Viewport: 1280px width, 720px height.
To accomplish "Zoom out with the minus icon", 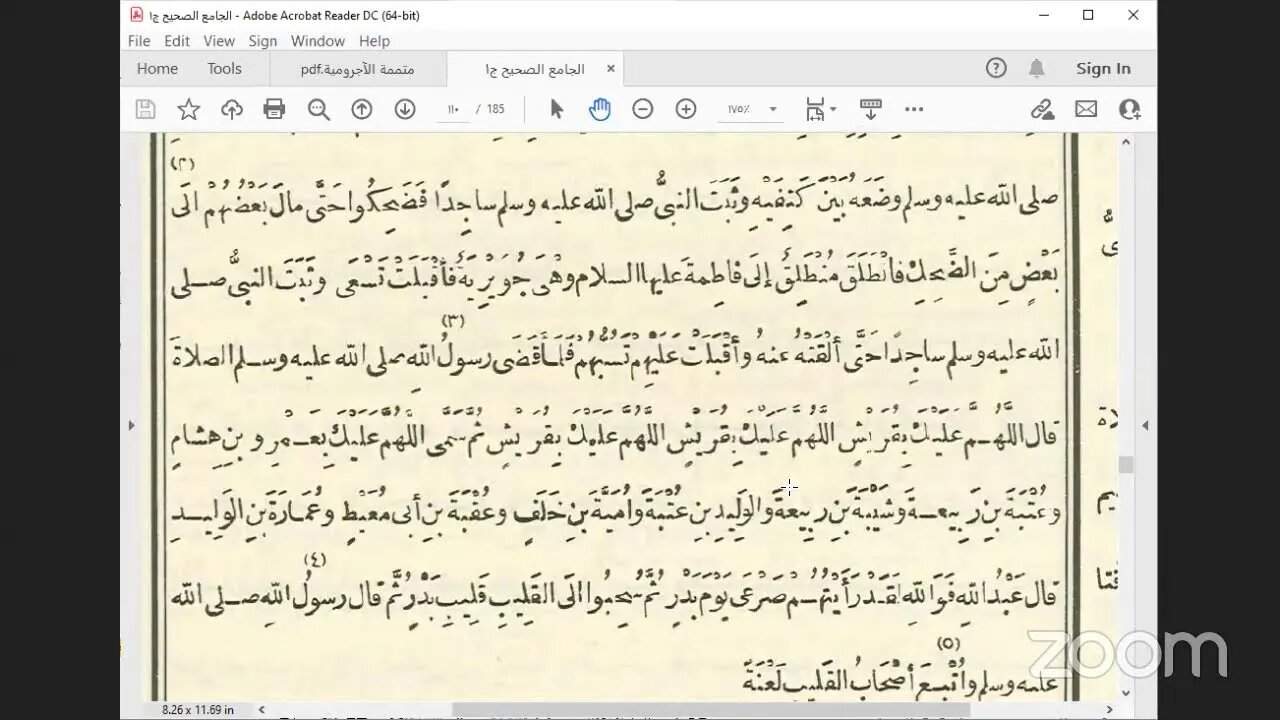I will 643,109.
